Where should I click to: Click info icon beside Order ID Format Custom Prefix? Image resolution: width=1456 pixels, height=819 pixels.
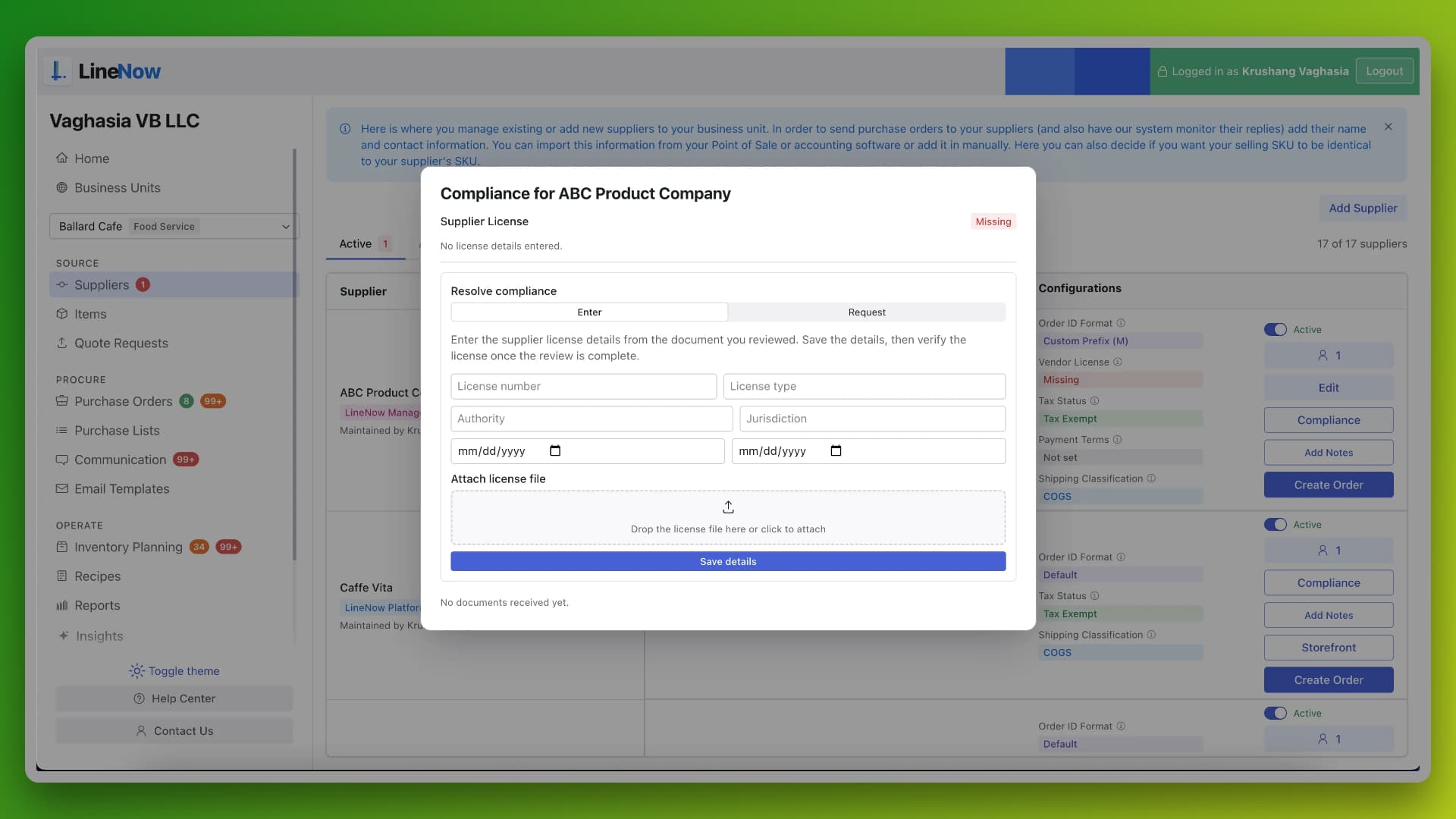[x=1122, y=323]
